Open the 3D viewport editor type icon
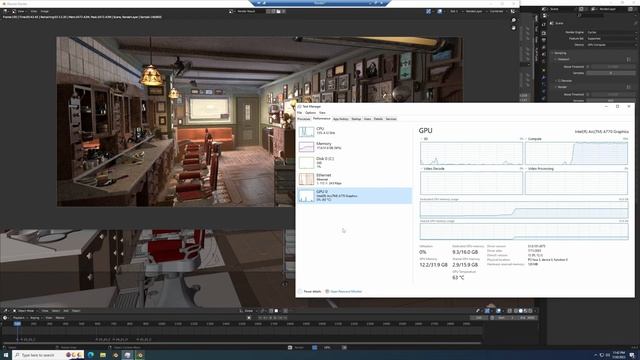Image resolution: width=640 pixels, height=360 pixels. point(5,311)
